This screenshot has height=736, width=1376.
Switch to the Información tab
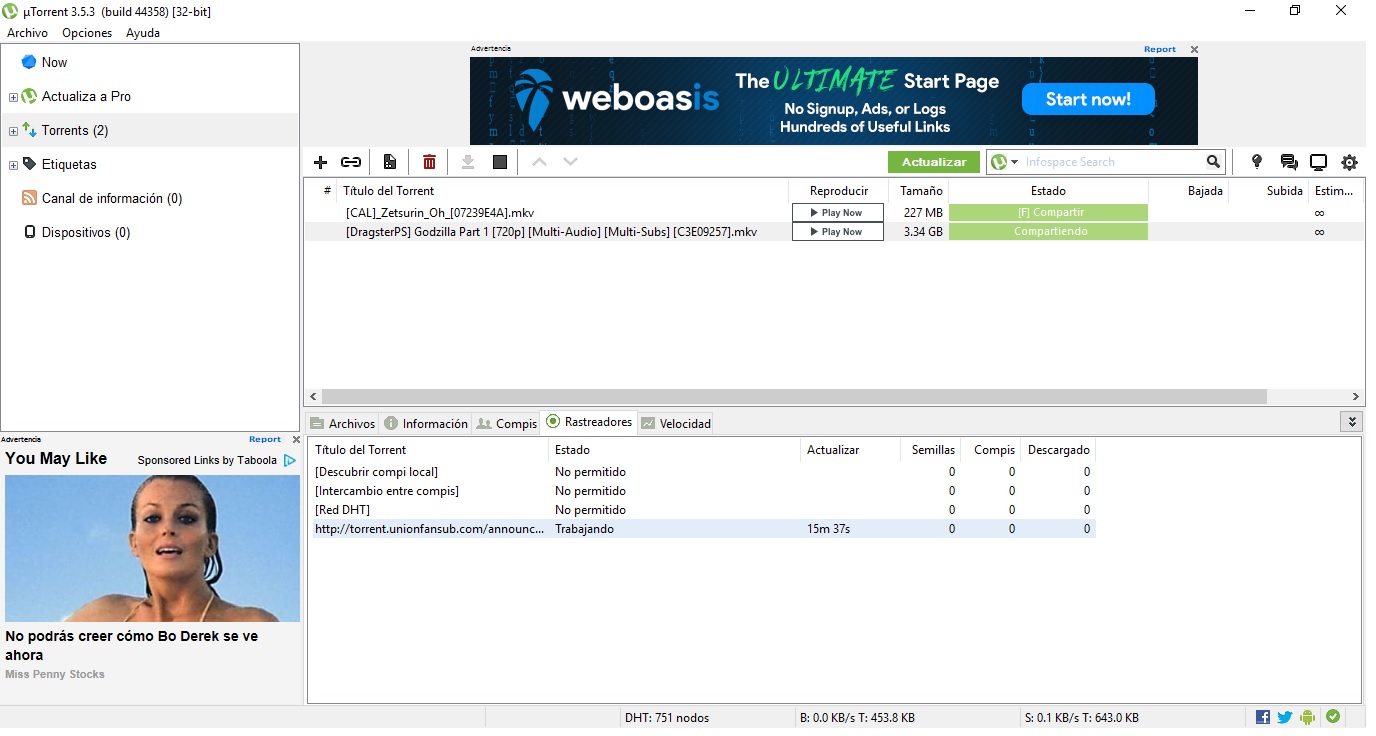[x=426, y=423]
